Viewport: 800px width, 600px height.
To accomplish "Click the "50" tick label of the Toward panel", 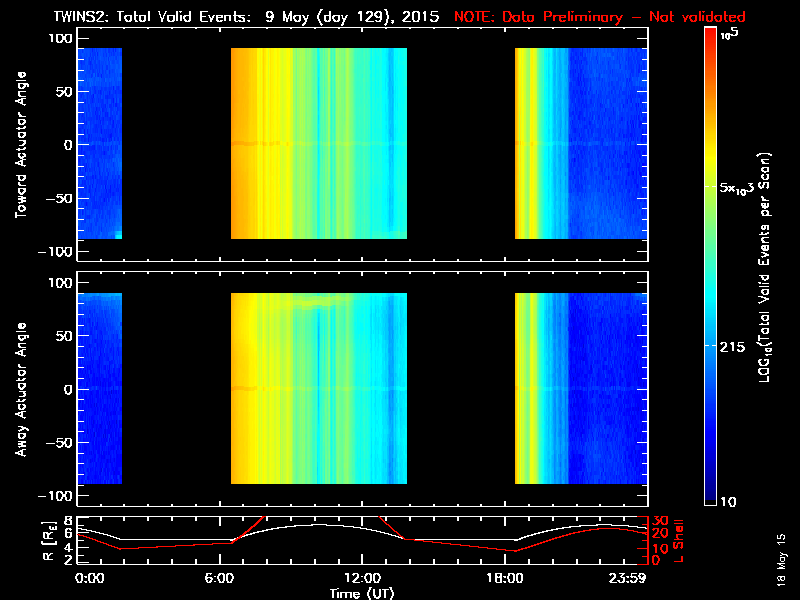I will (64, 92).
